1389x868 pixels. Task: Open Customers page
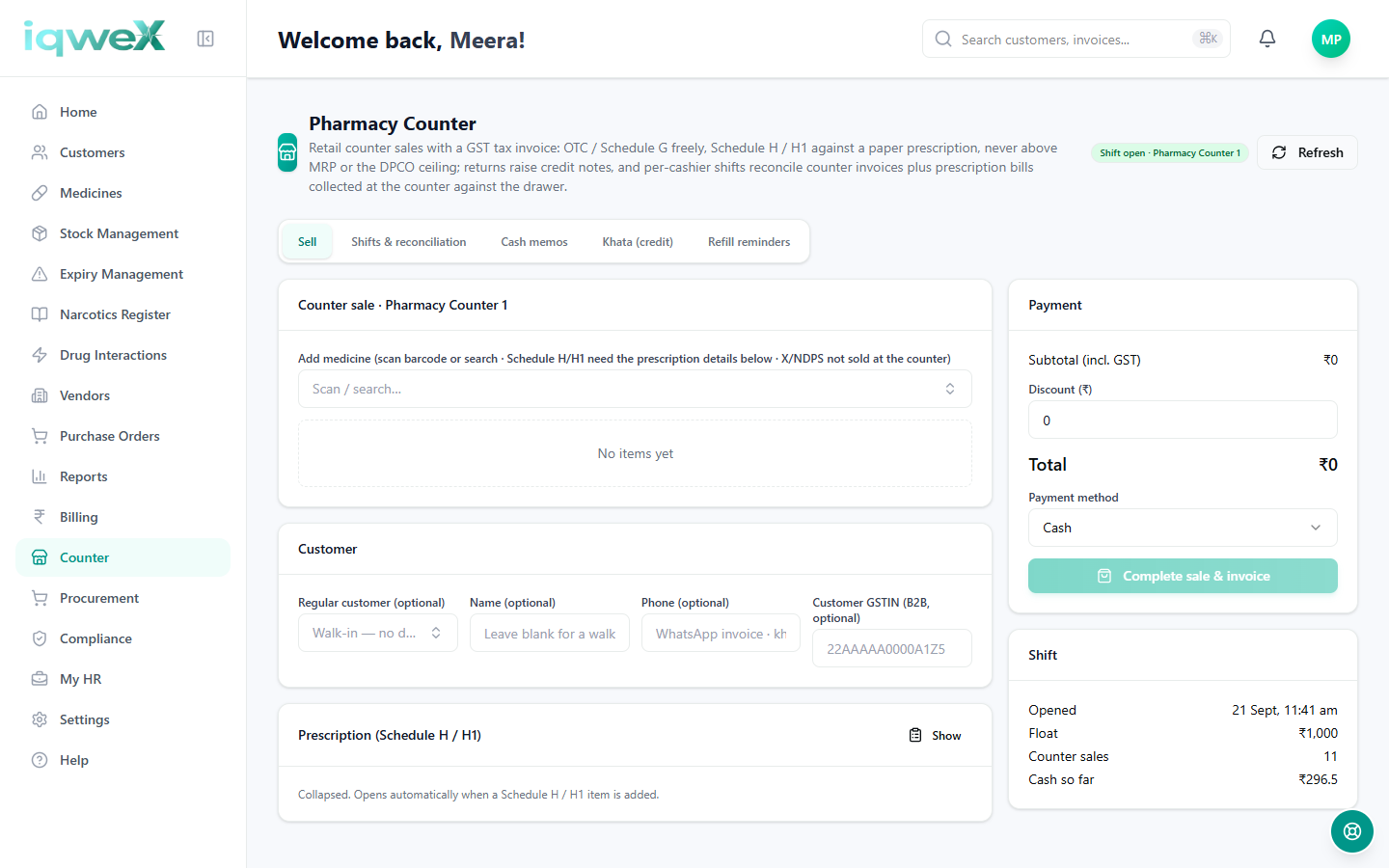[x=123, y=152]
